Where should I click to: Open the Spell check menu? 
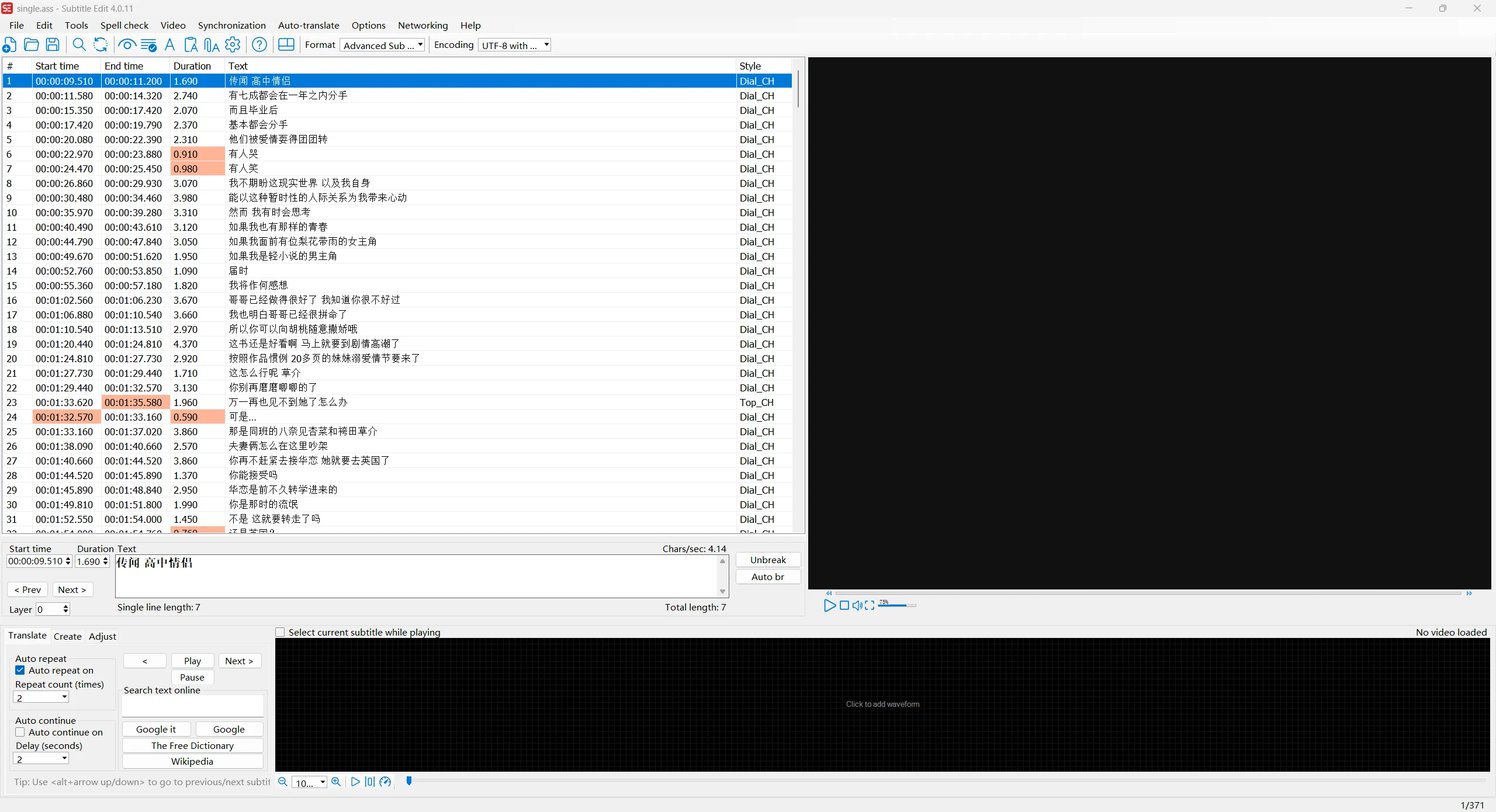coord(124,25)
